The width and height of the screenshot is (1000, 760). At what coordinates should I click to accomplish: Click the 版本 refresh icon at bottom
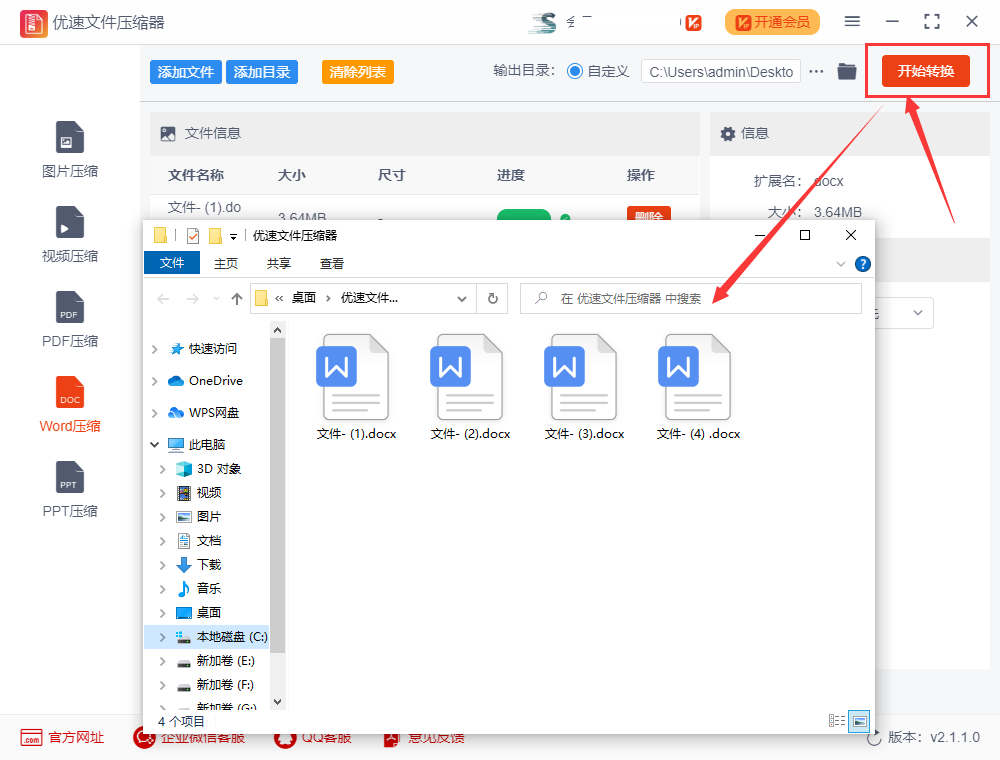pos(874,738)
